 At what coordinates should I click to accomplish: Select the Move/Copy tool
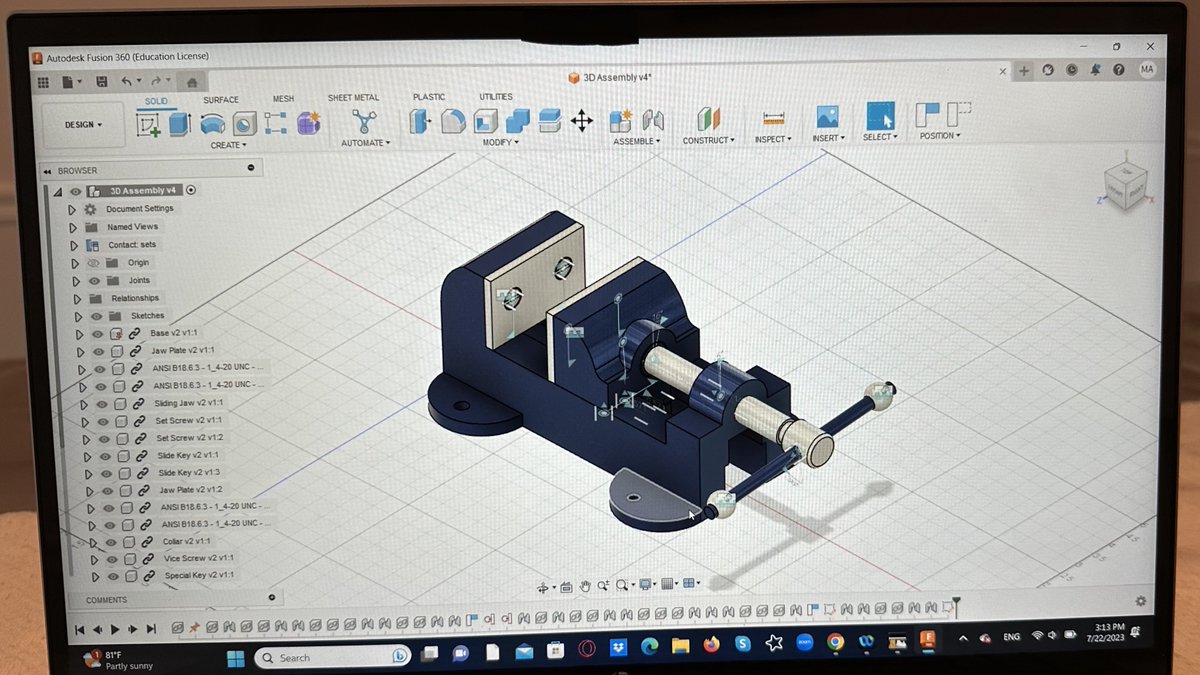(581, 122)
